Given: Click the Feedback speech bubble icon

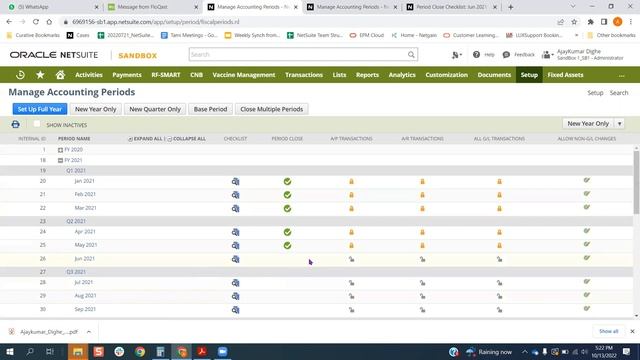Looking at the screenshot, I should [506, 54].
